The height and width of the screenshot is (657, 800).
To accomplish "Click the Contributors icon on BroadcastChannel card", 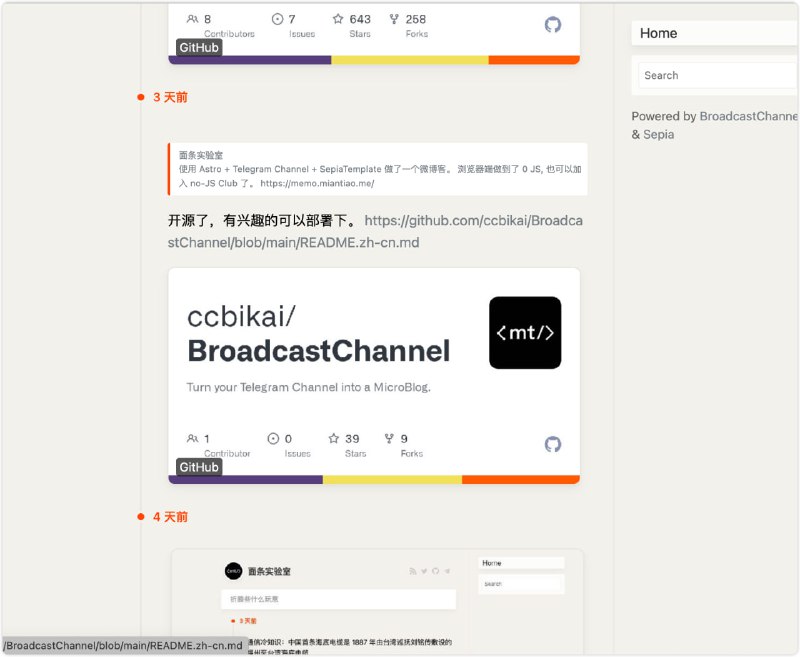I will (193, 438).
